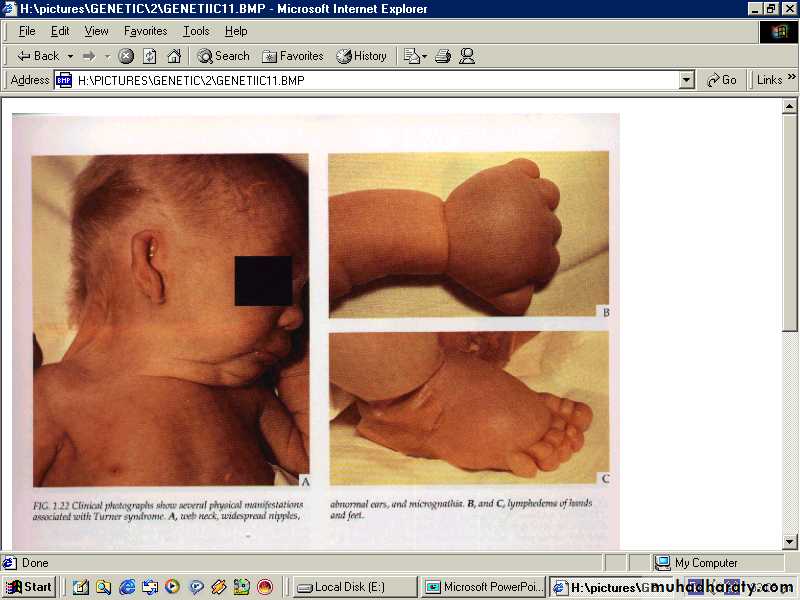Open the address bar dropdown list
Image resolution: width=800 pixels, height=600 pixels.
tap(686, 80)
